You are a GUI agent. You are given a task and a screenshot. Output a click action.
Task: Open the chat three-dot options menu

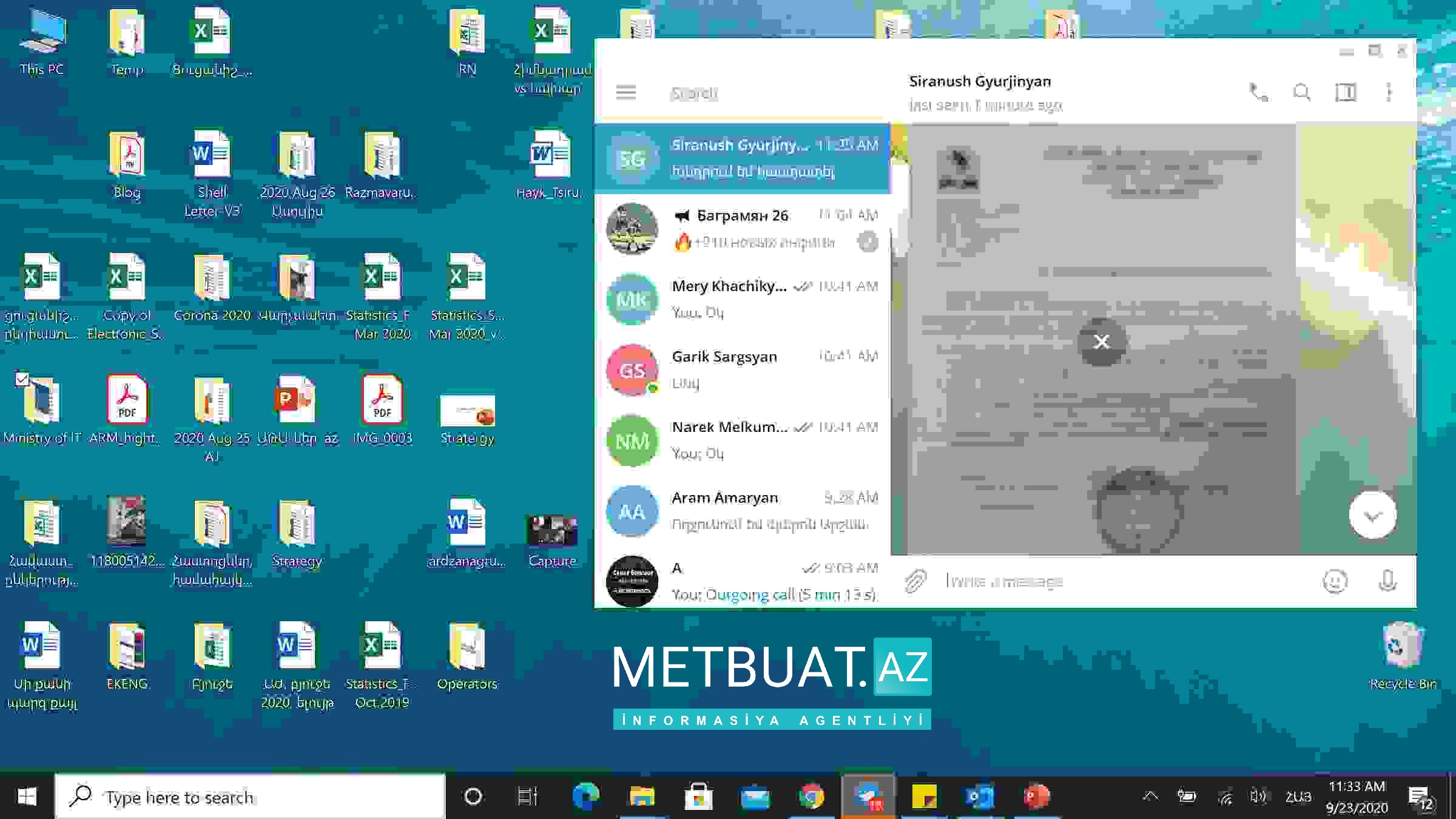(1389, 93)
